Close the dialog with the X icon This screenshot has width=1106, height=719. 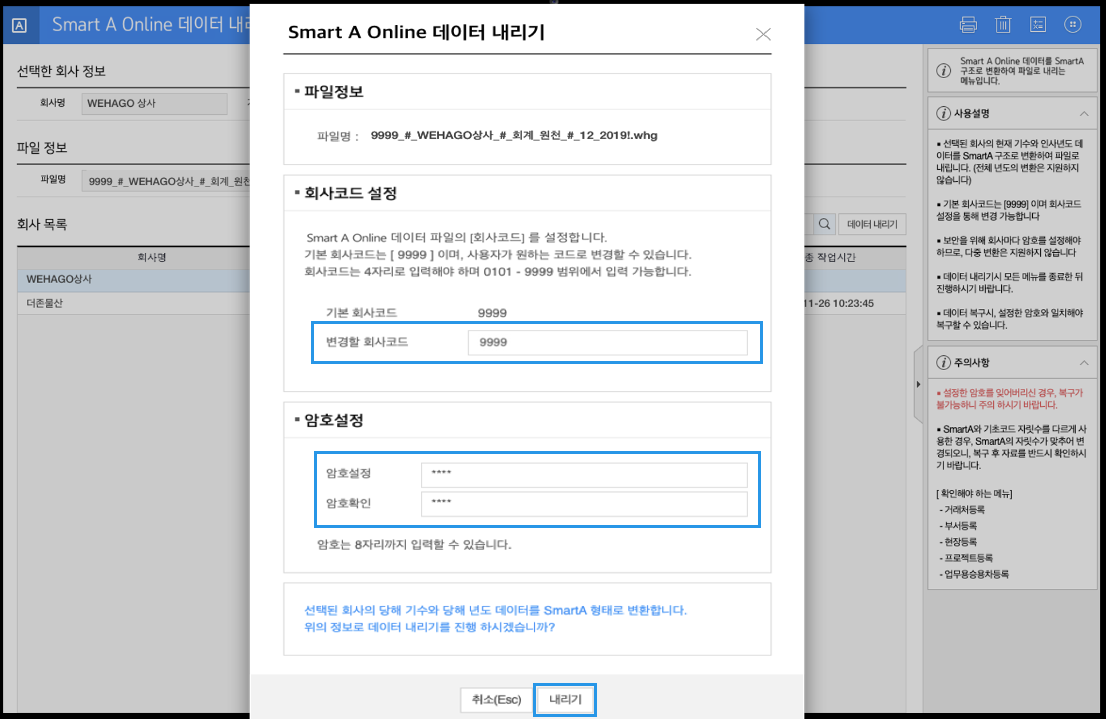click(x=763, y=34)
